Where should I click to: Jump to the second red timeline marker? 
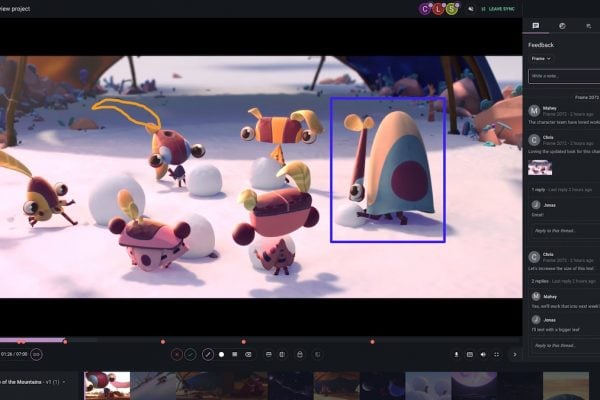(x=163, y=342)
